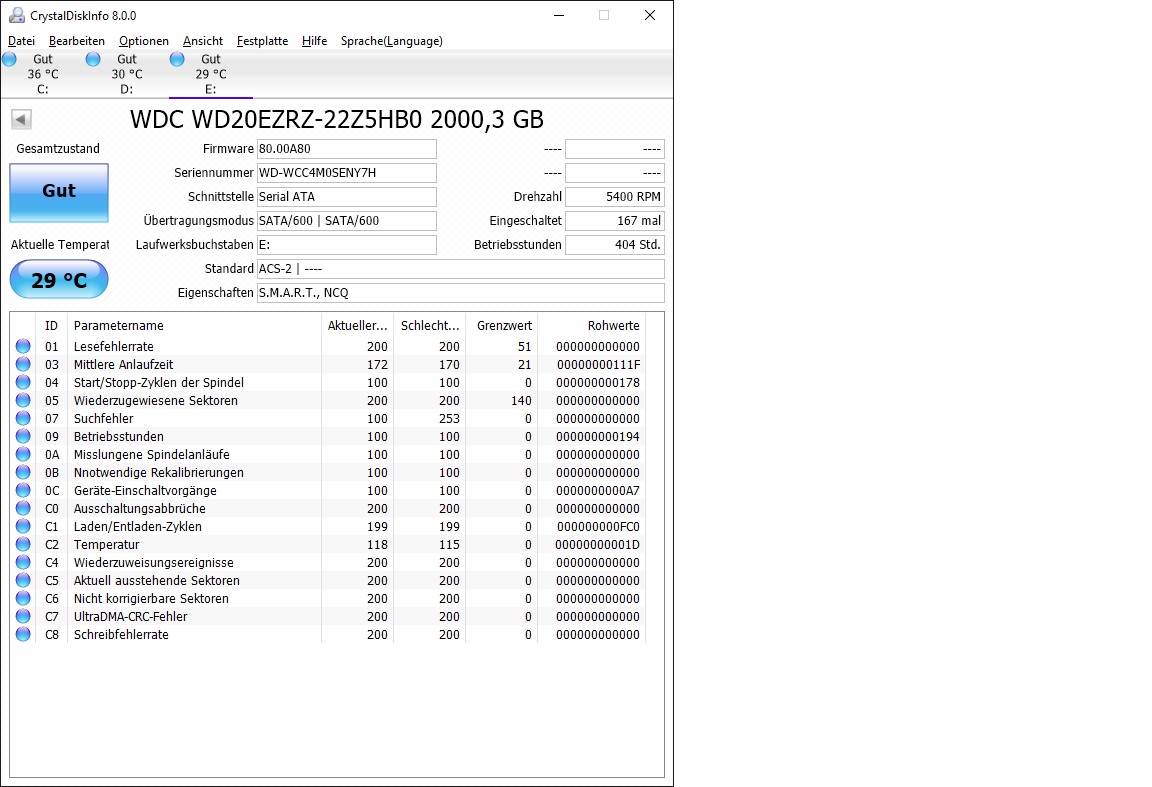The height and width of the screenshot is (787, 1152).
Task: Click status icon next to Nicht korrigierbare Sektoren
Action: click(24, 598)
